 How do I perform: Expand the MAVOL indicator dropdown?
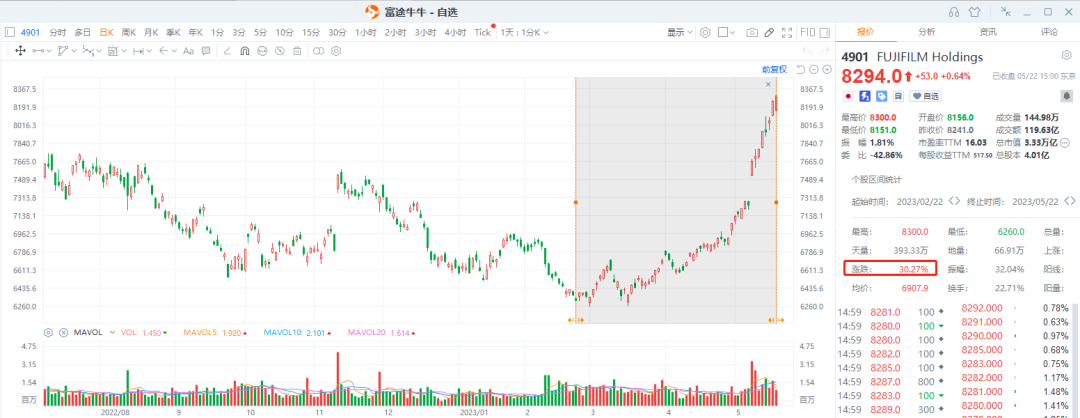pyautogui.click(x=111, y=333)
